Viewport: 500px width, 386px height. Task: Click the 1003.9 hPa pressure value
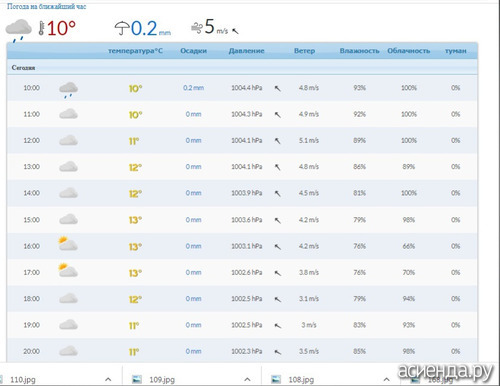(x=247, y=193)
